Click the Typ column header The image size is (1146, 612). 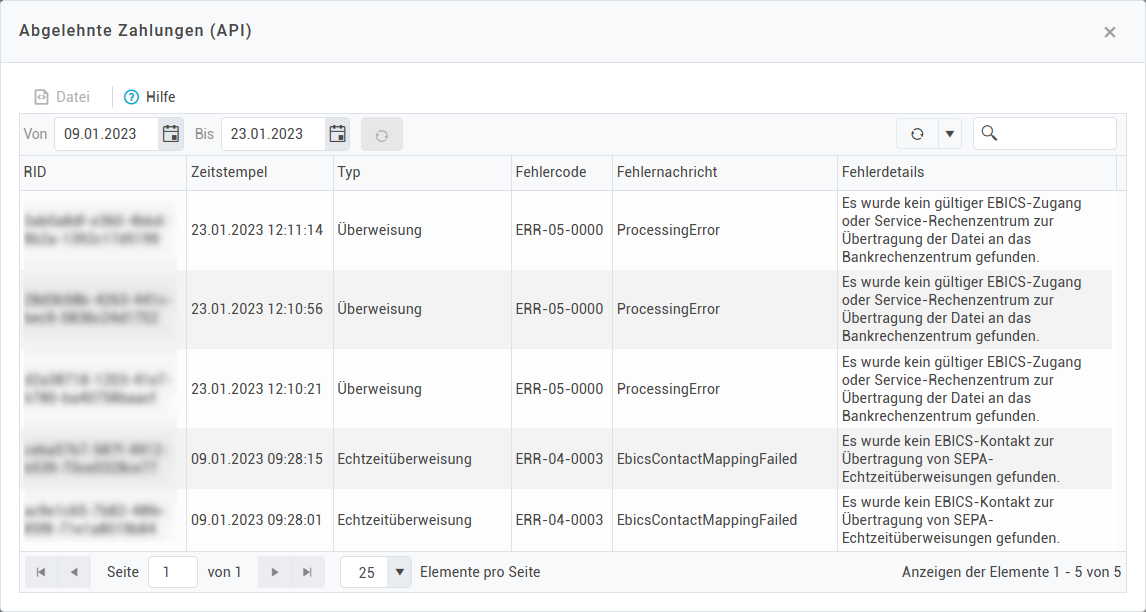(x=349, y=172)
